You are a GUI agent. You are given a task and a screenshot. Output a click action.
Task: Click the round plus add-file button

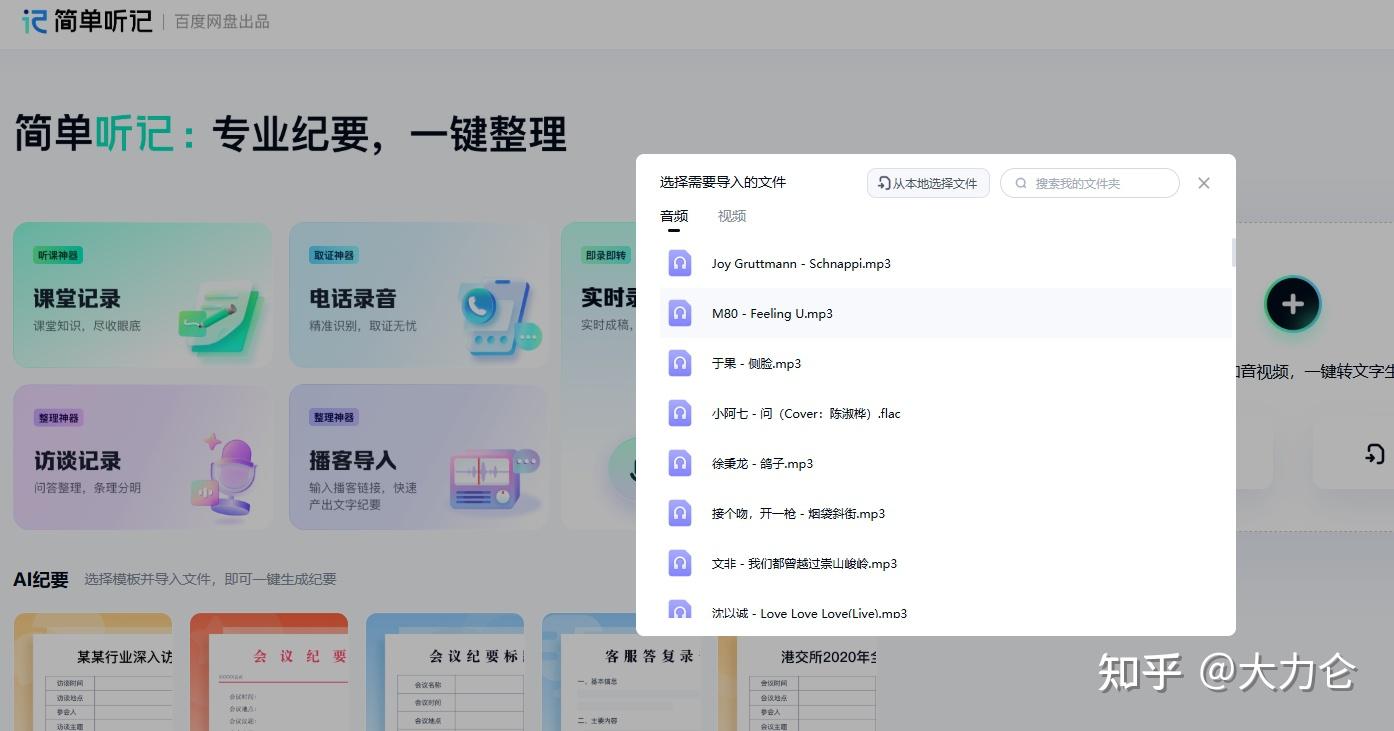click(1292, 304)
